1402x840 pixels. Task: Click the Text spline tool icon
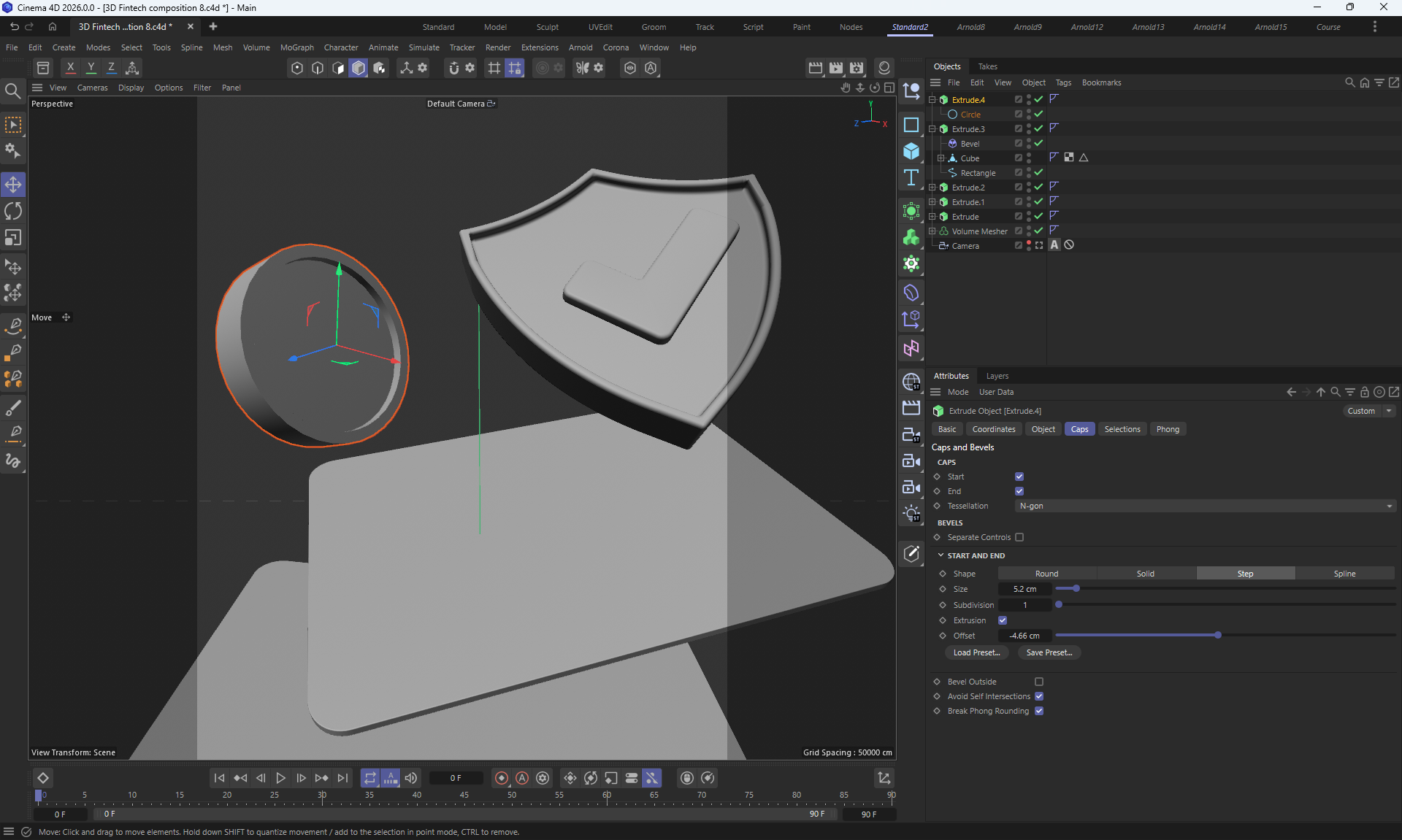point(911,178)
